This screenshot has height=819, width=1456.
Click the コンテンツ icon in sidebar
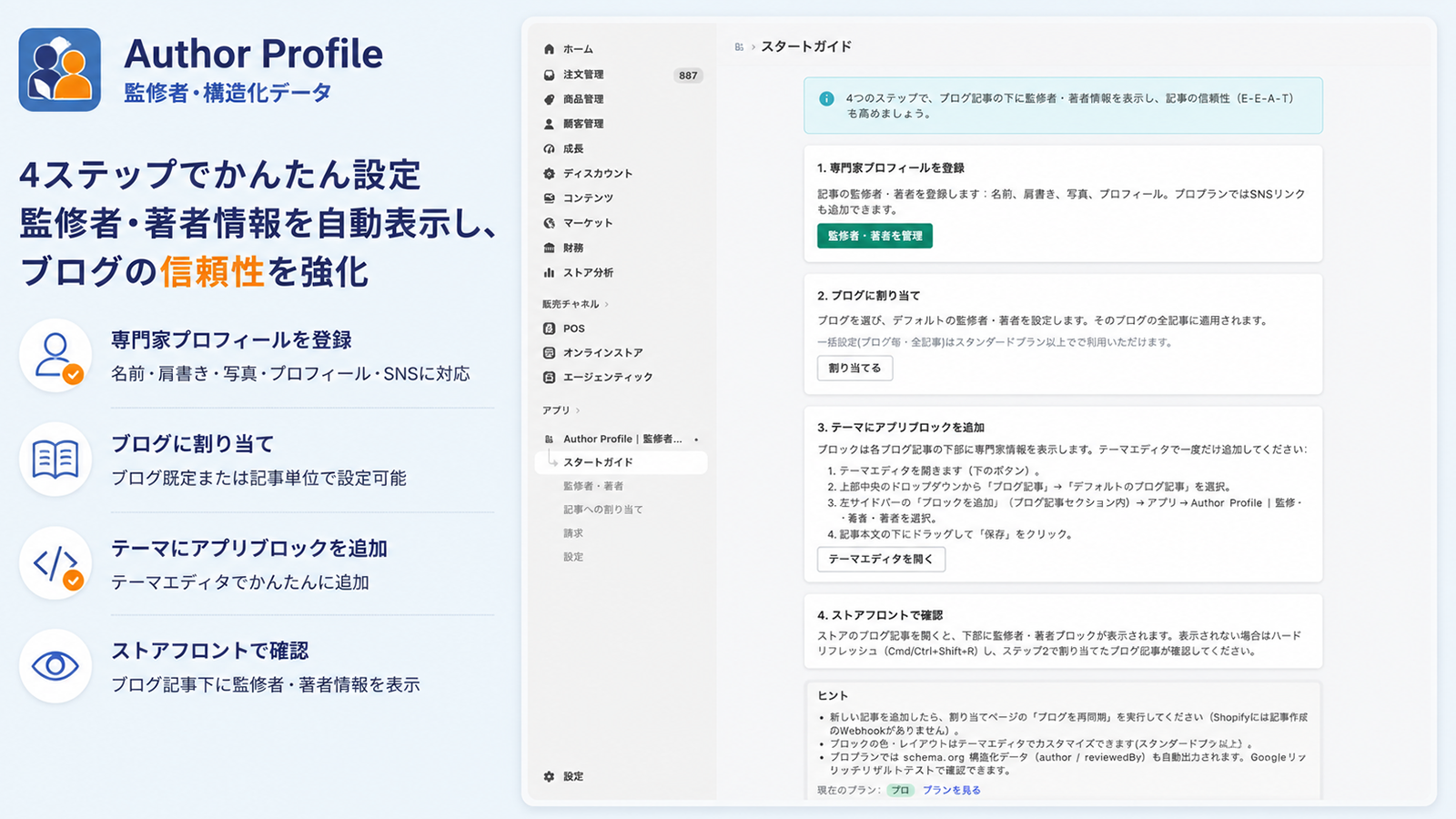click(x=549, y=197)
